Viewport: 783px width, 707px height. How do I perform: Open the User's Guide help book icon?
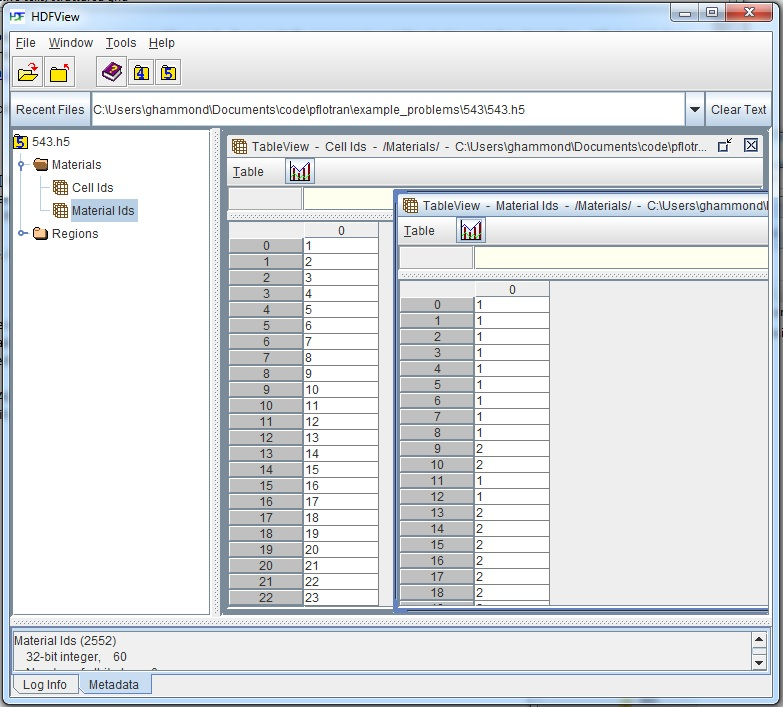[x=111, y=73]
